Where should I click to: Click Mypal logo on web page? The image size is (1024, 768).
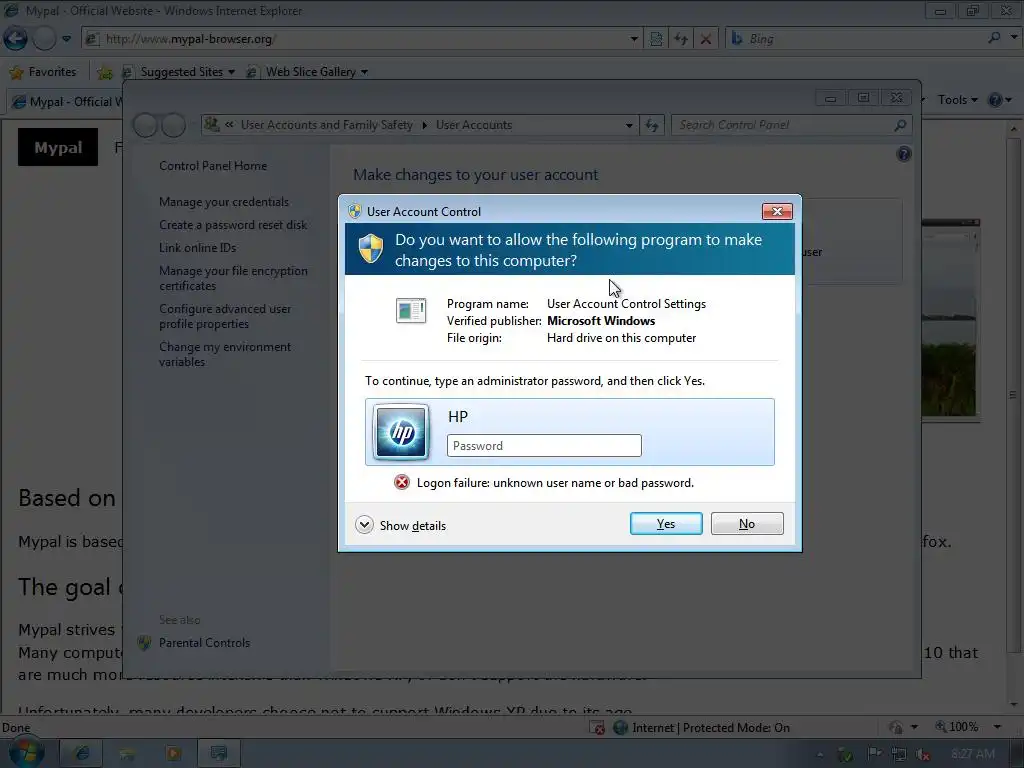[58, 147]
